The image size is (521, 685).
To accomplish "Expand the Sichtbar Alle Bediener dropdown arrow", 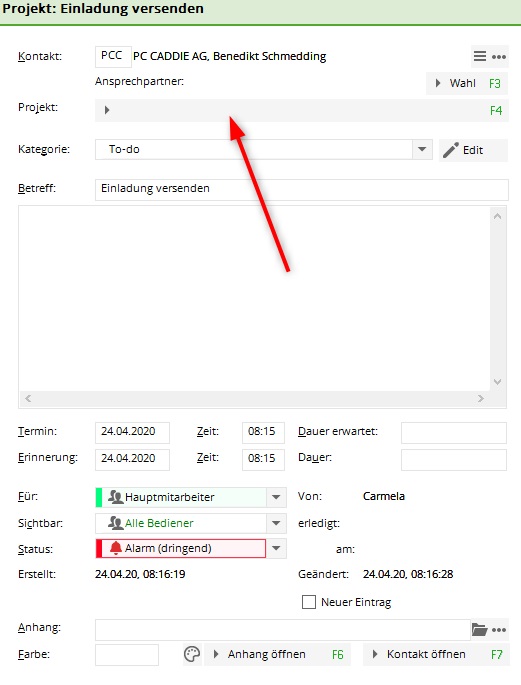I will [276, 523].
